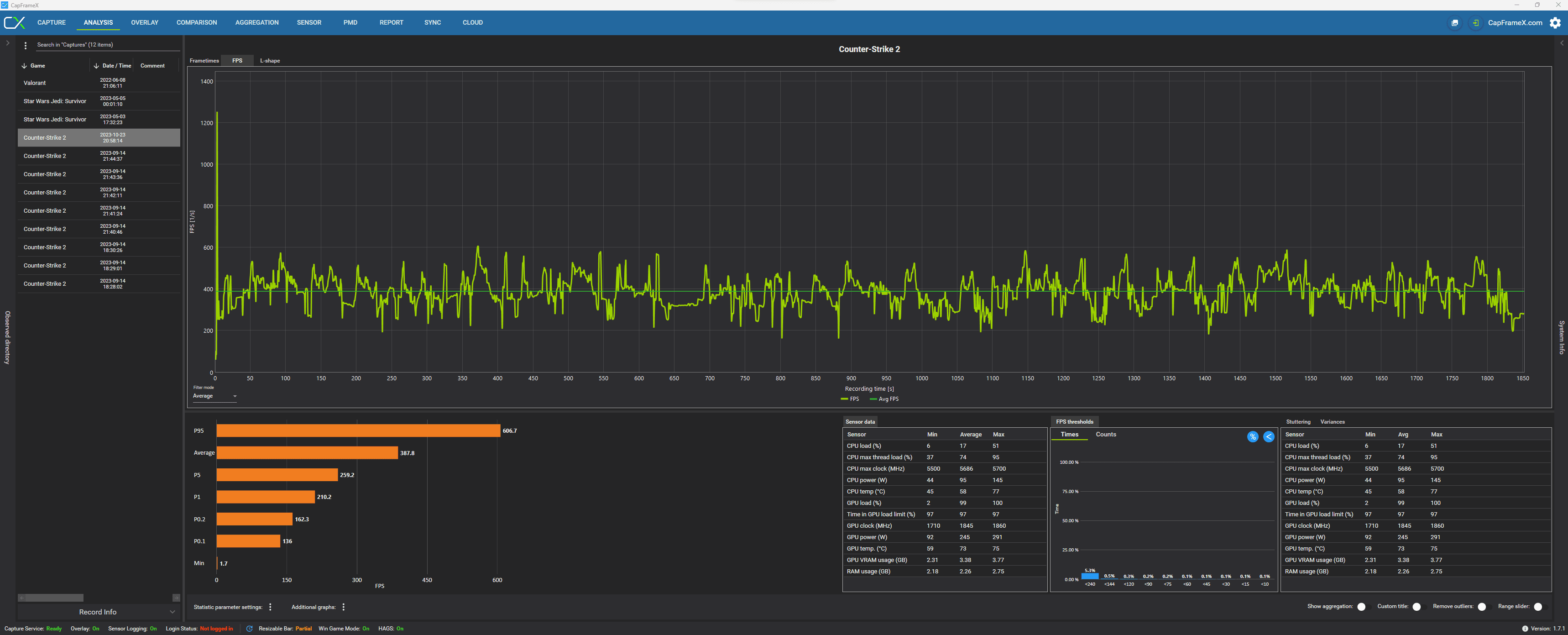
Task: Open the AGGREGATION tab
Action: (257, 22)
